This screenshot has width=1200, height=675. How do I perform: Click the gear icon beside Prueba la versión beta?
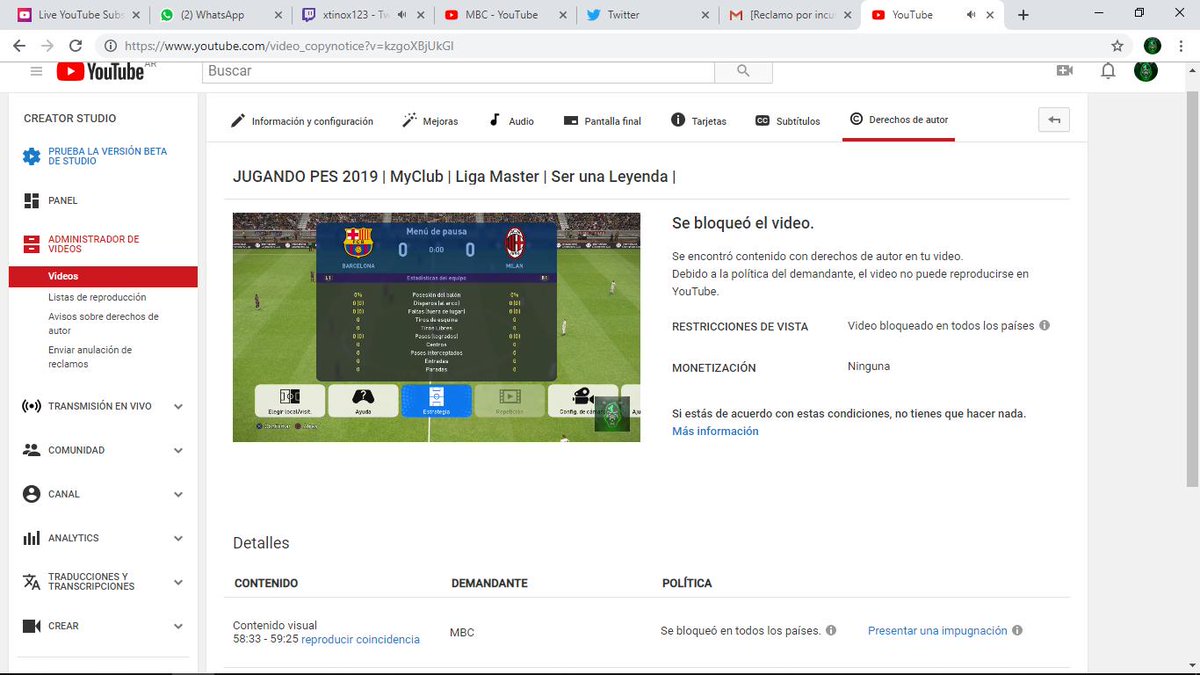pos(31,156)
